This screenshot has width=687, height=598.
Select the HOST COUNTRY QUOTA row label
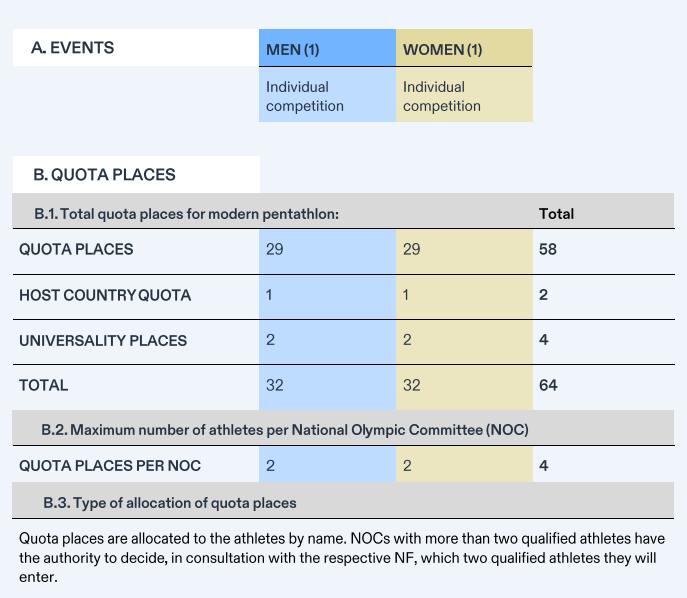(105, 295)
